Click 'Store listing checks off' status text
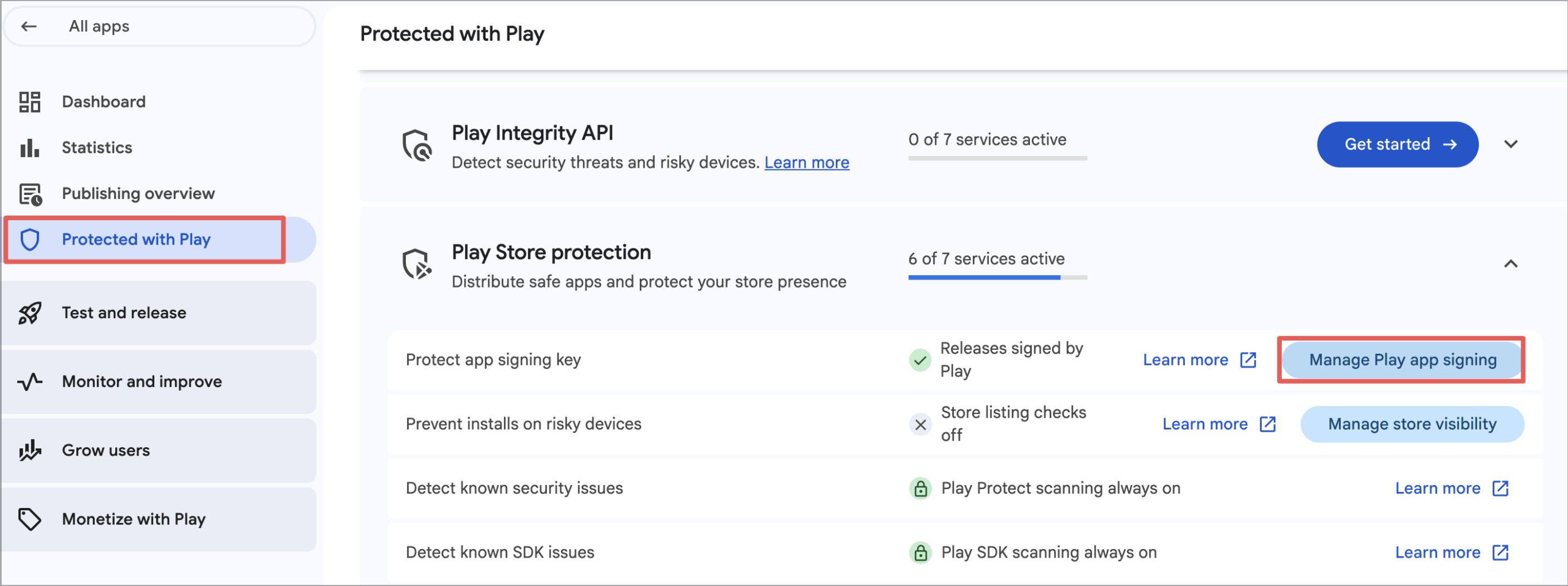 point(1013,424)
